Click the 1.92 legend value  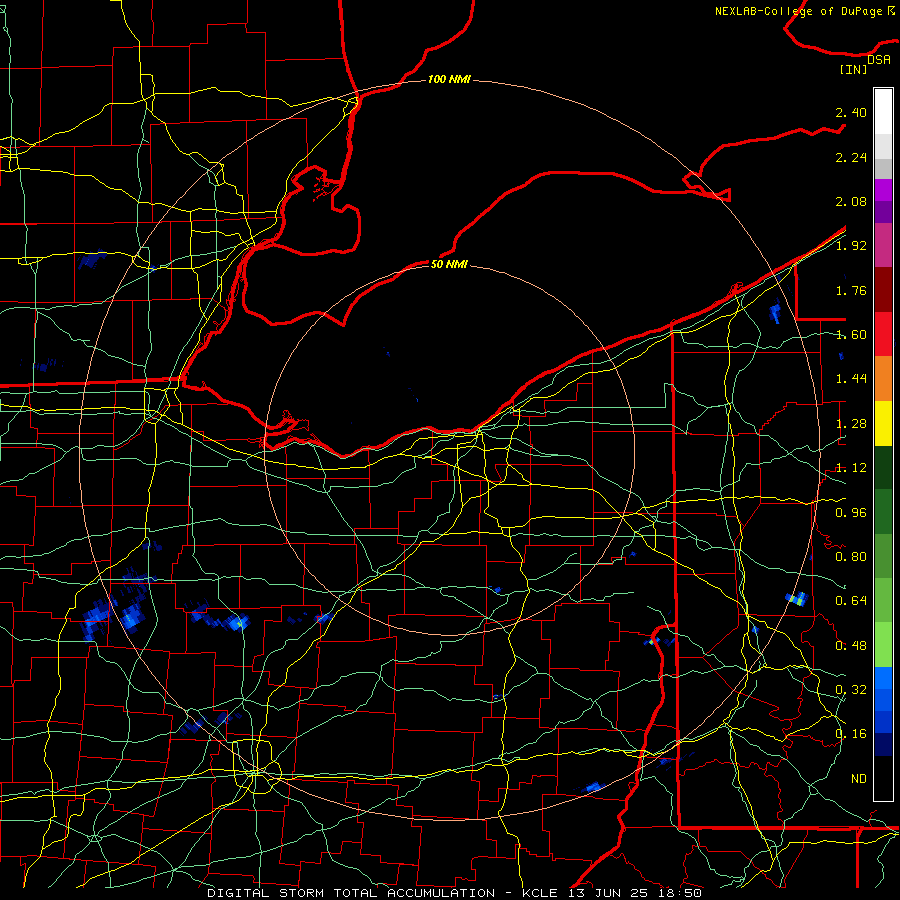click(x=851, y=246)
